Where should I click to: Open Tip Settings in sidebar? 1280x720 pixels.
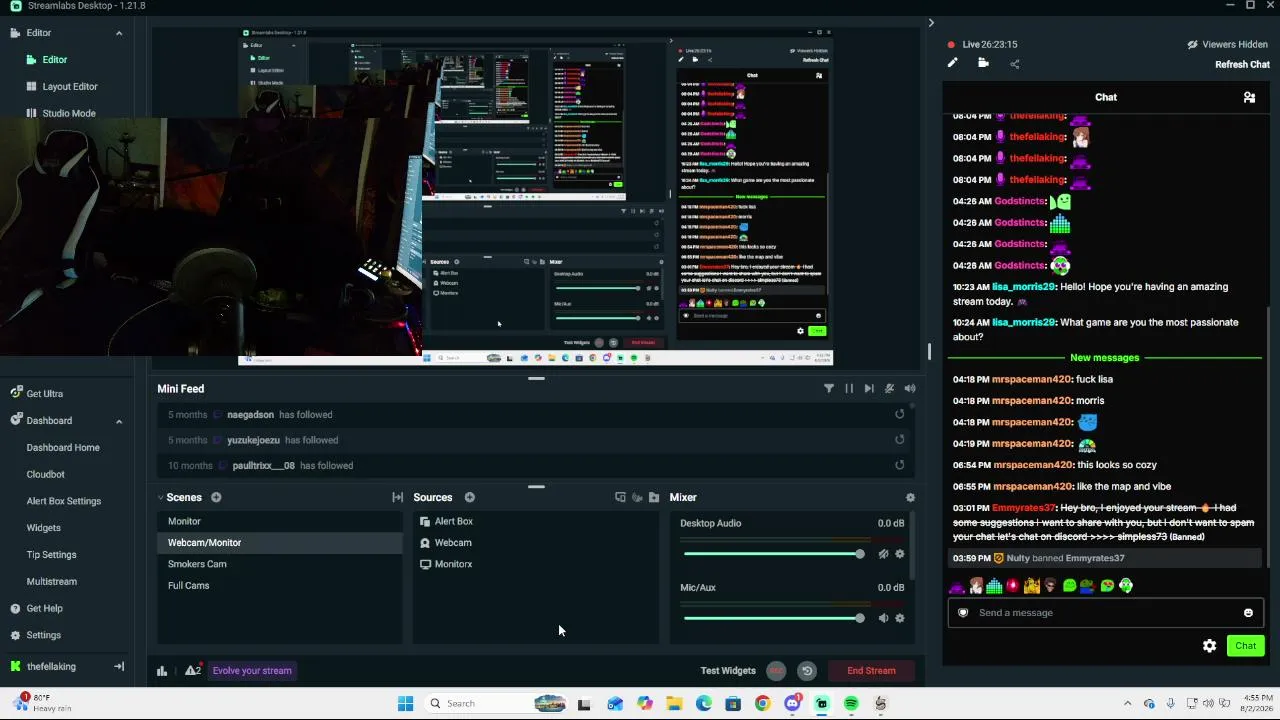(51, 555)
